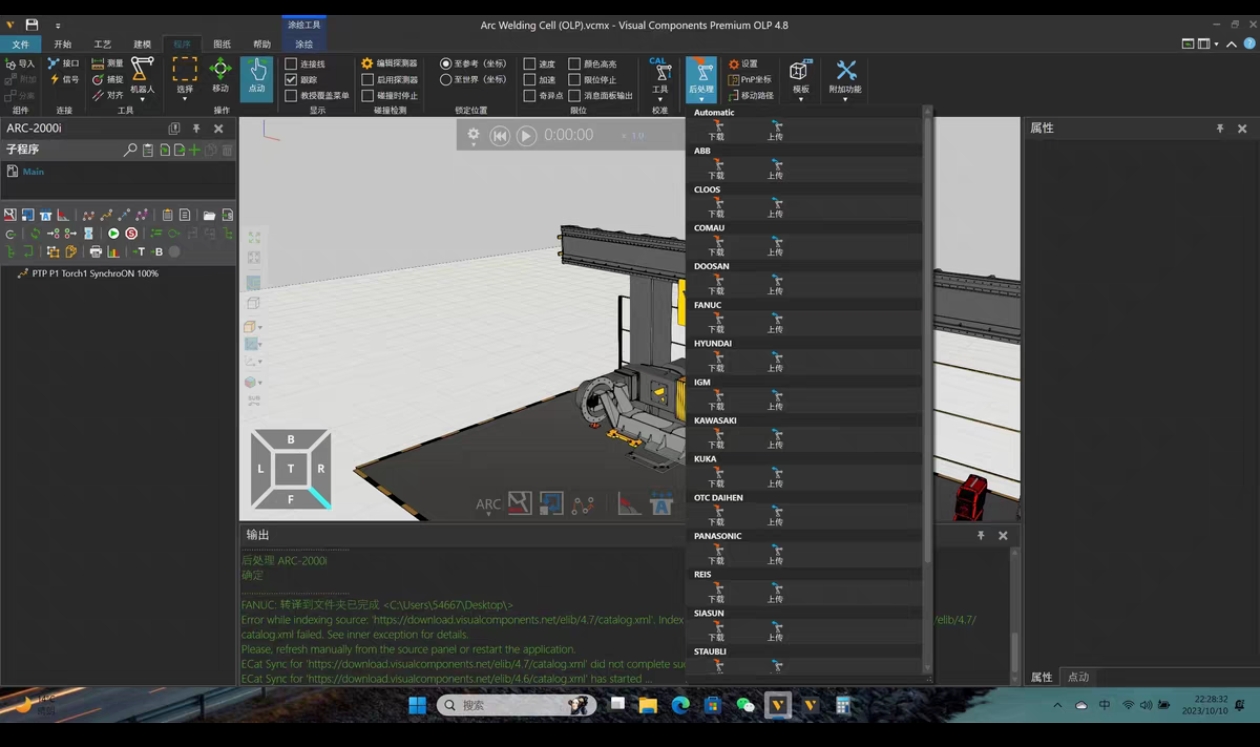This screenshot has width=1260, height=747.
Task: Click the T statement icon in program toolbar
Action: pyautogui.click(x=140, y=252)
